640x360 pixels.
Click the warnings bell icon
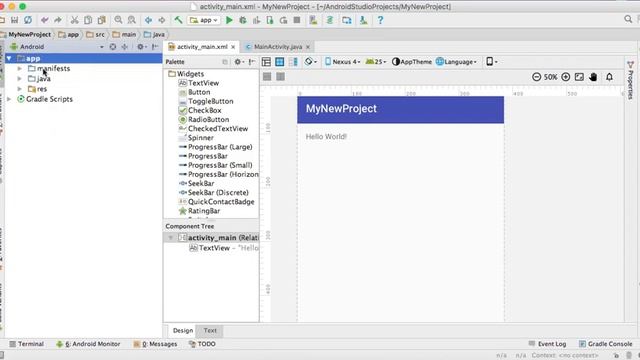tap(609, 77)
